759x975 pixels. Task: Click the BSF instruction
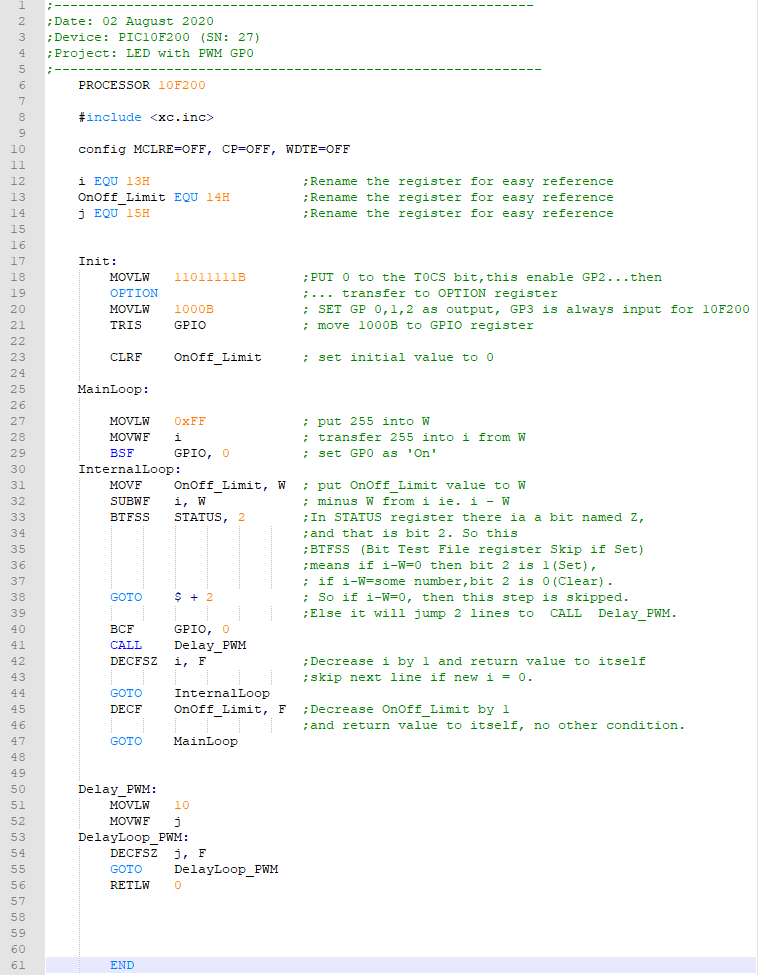tap(122, 453)
